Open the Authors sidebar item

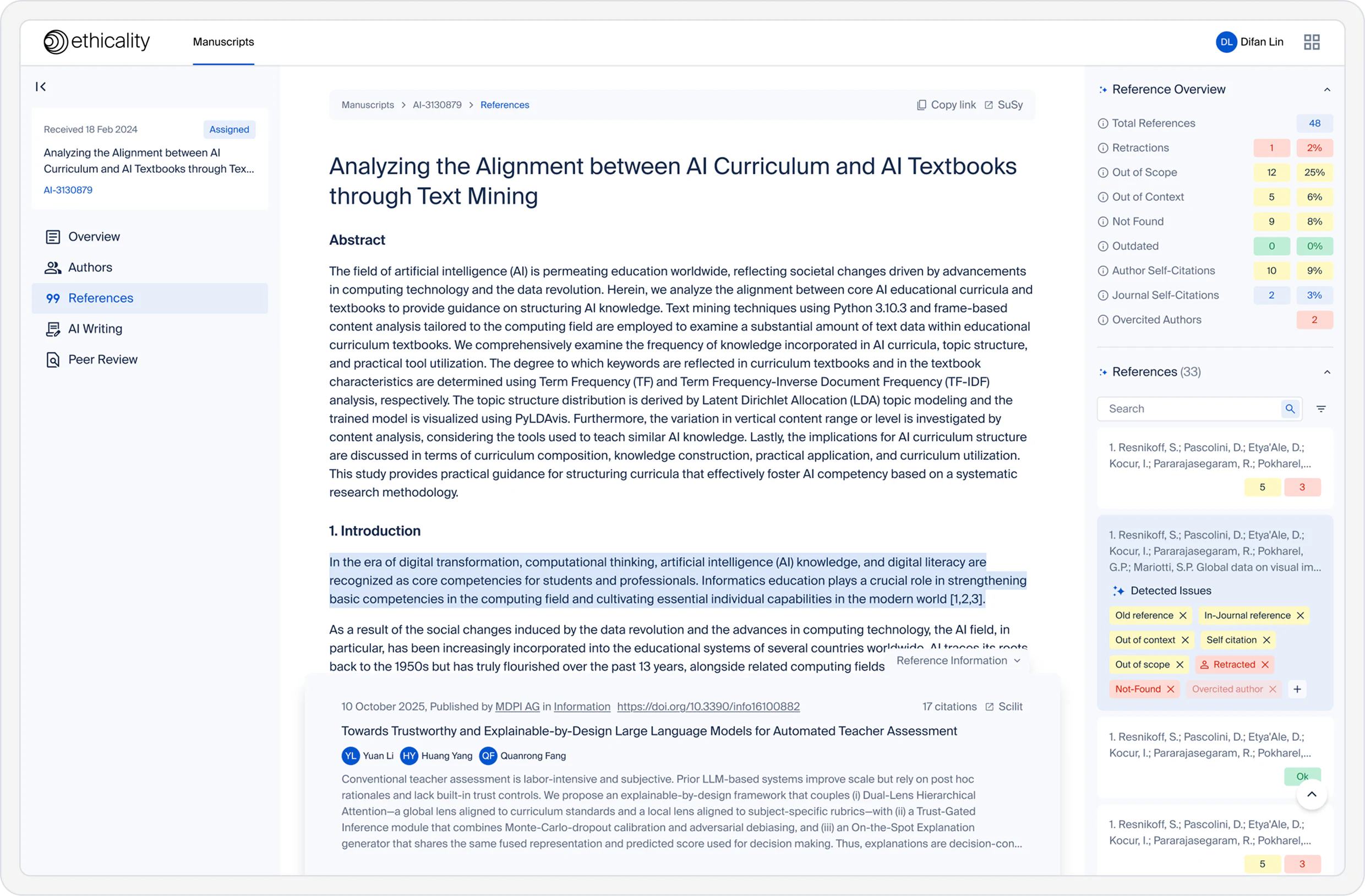(150, 268)
